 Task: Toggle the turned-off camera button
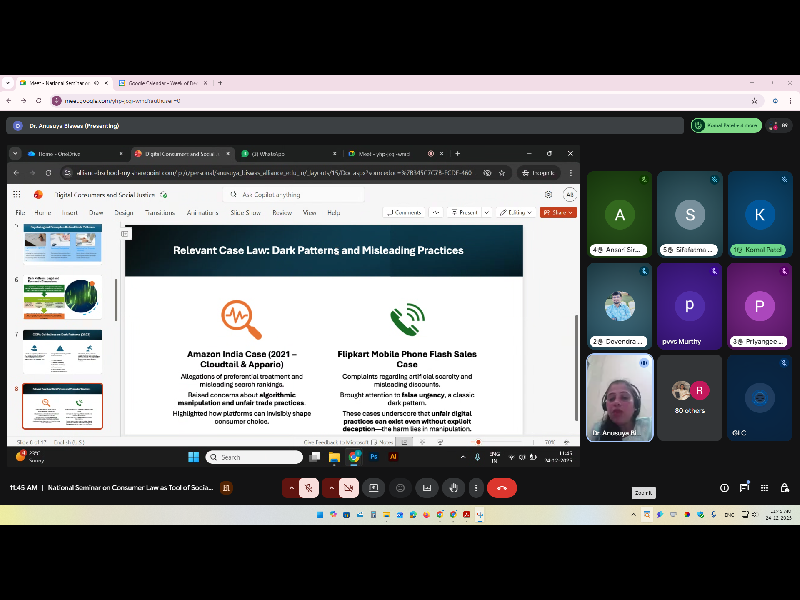click(347, 488)
